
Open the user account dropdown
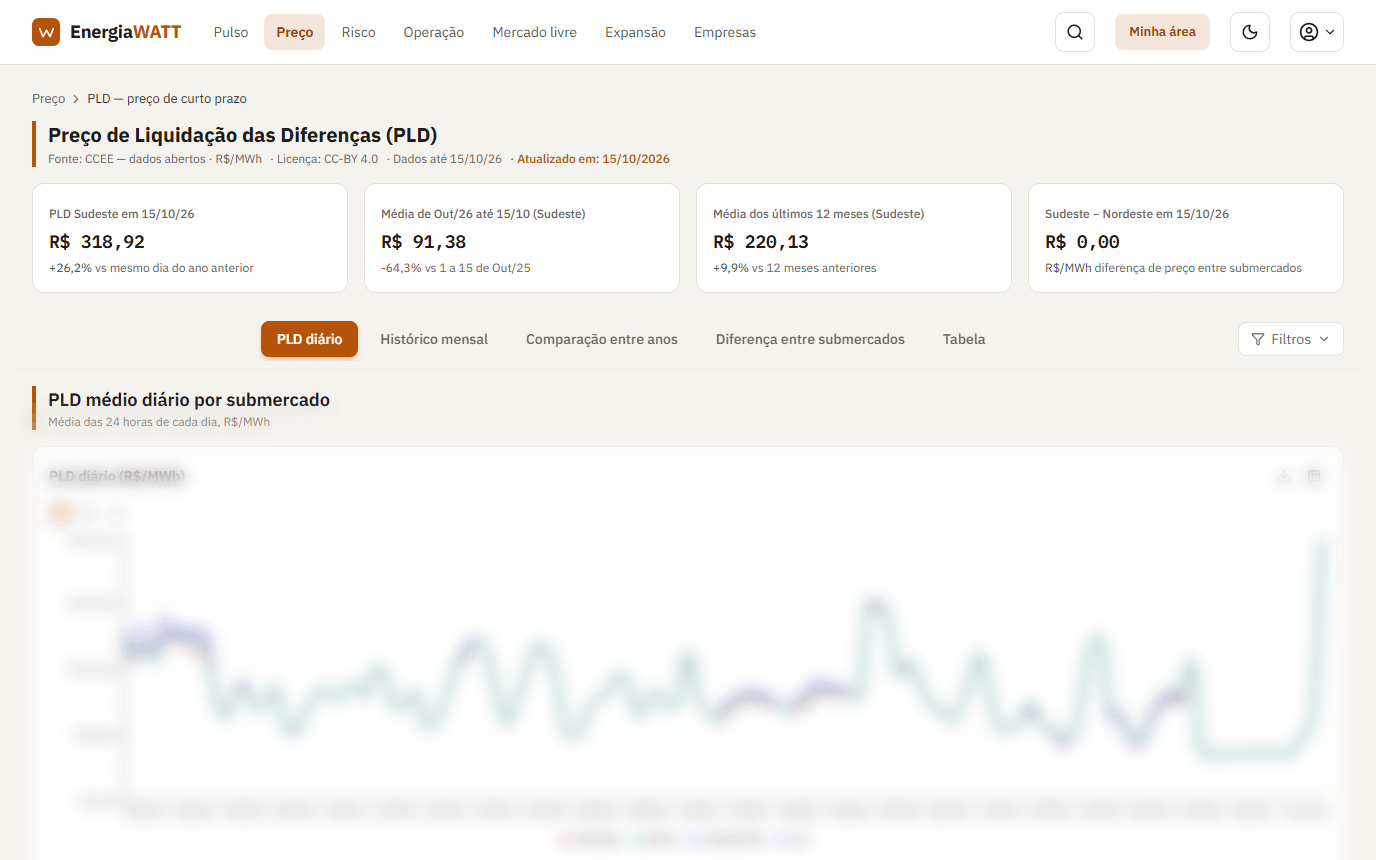1316,32
